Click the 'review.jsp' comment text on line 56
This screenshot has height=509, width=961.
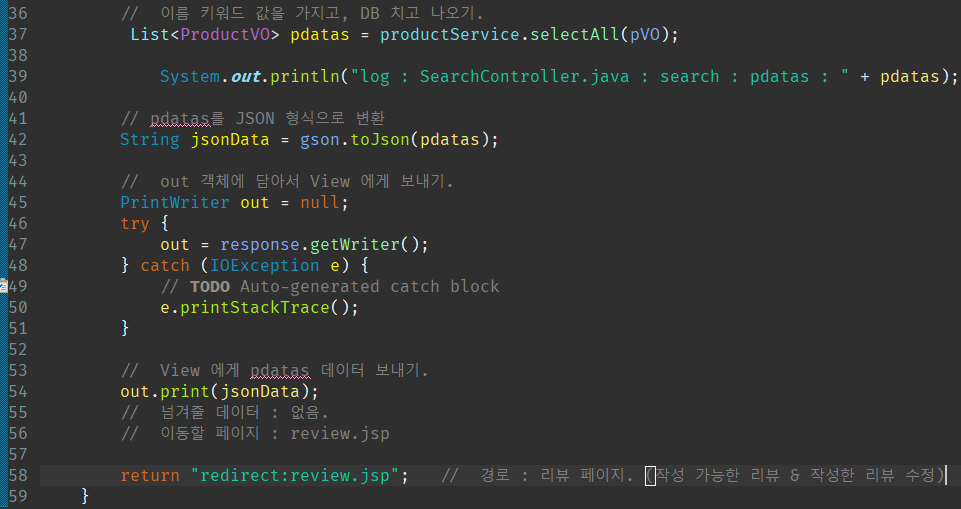pyautogui.click(x=340, y=434)
